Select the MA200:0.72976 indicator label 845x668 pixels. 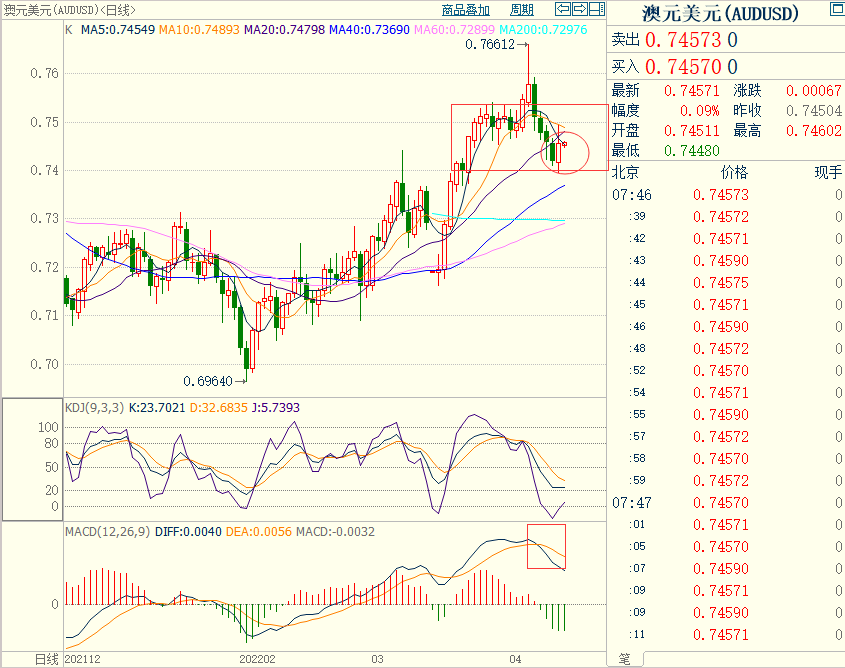click(543, 30)
